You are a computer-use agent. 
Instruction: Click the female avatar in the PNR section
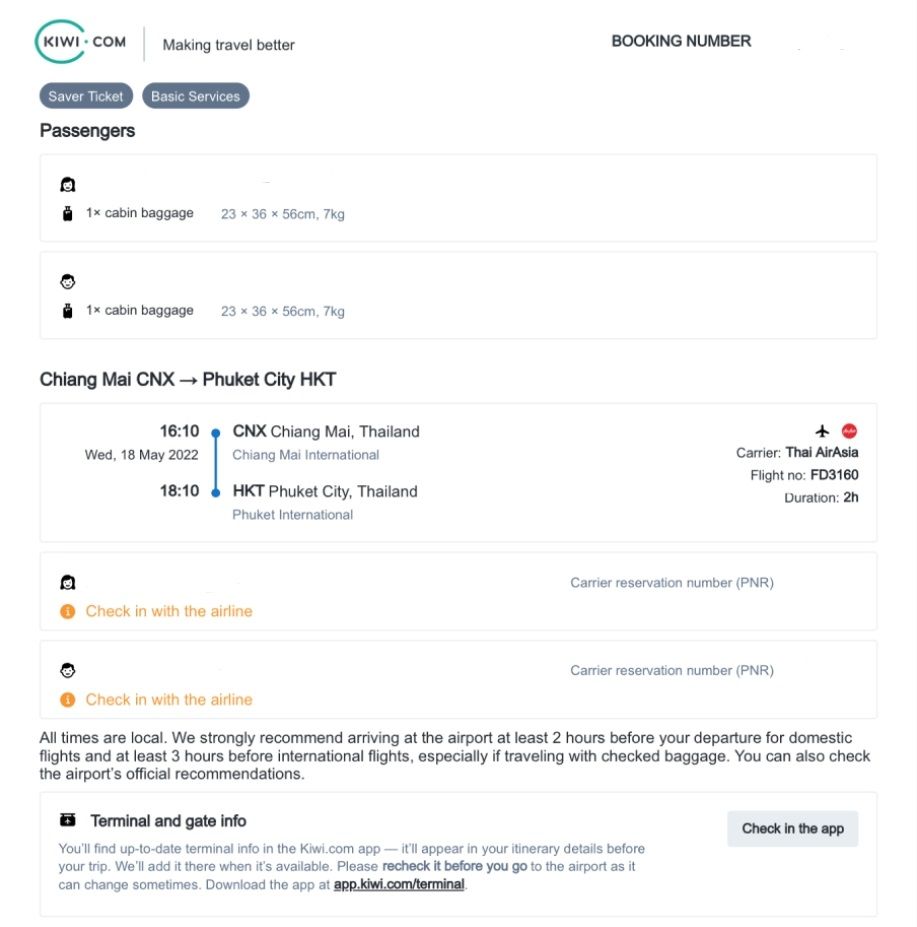[x=68, y=582]
